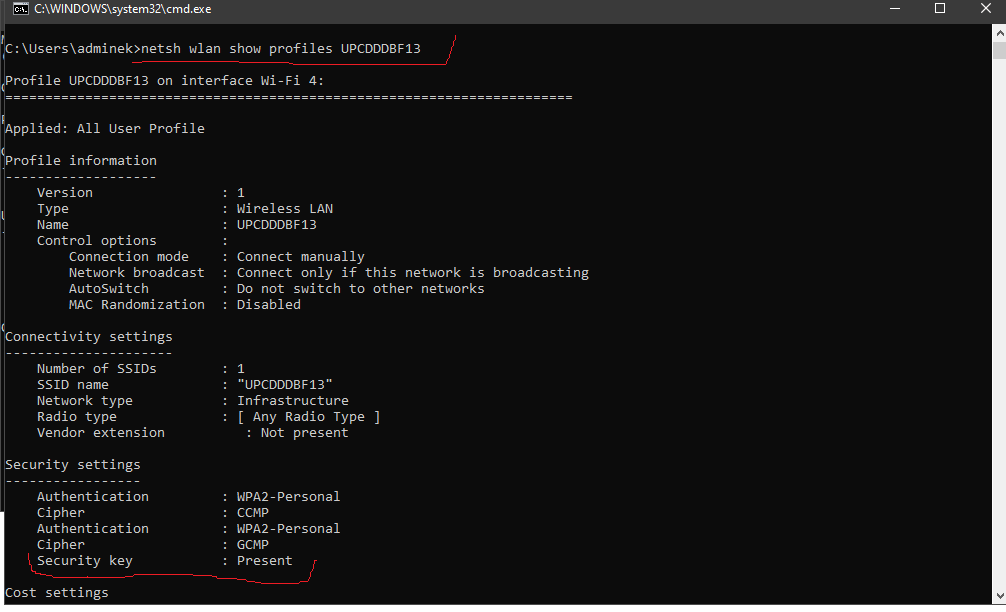Viewport: 1006px width, 612px height.
Task: Click the 'Applied: All User Profile' line
Action: (x=105, y=128)
